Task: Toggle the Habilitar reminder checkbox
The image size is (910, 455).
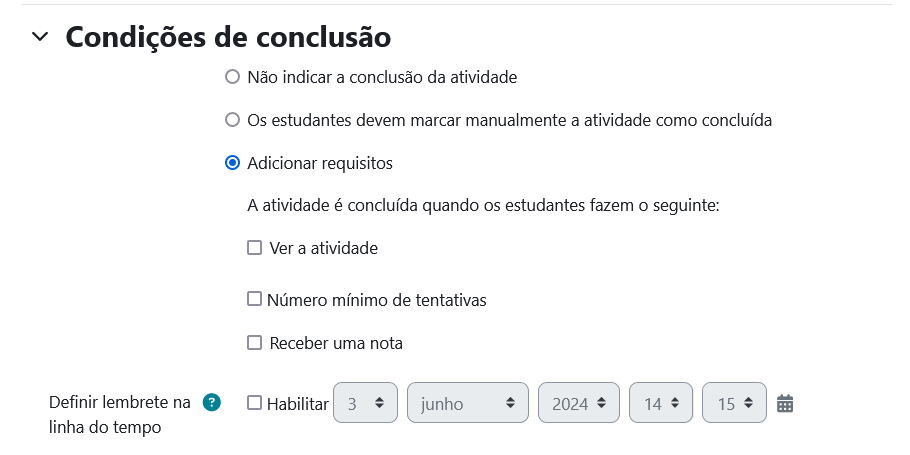Action: point(255,403)
